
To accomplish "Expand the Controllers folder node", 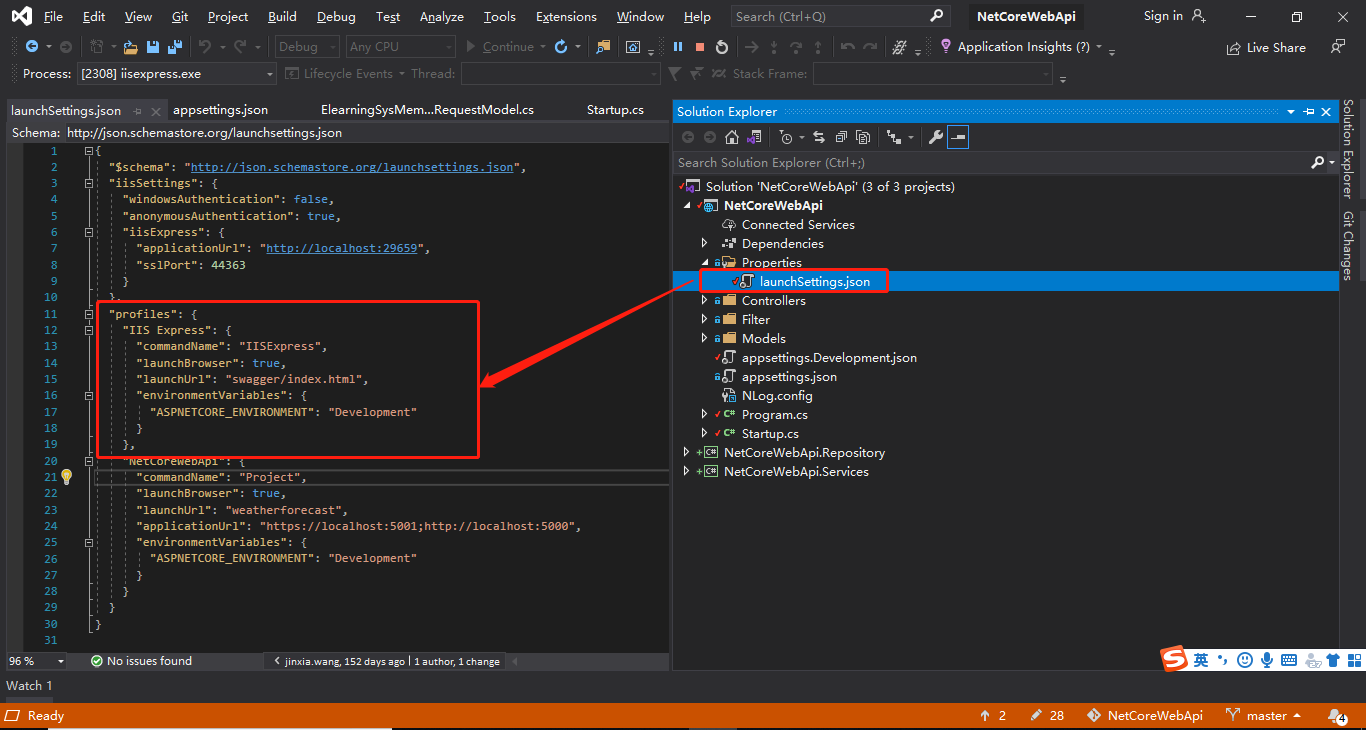I will (x=704, y=300).
